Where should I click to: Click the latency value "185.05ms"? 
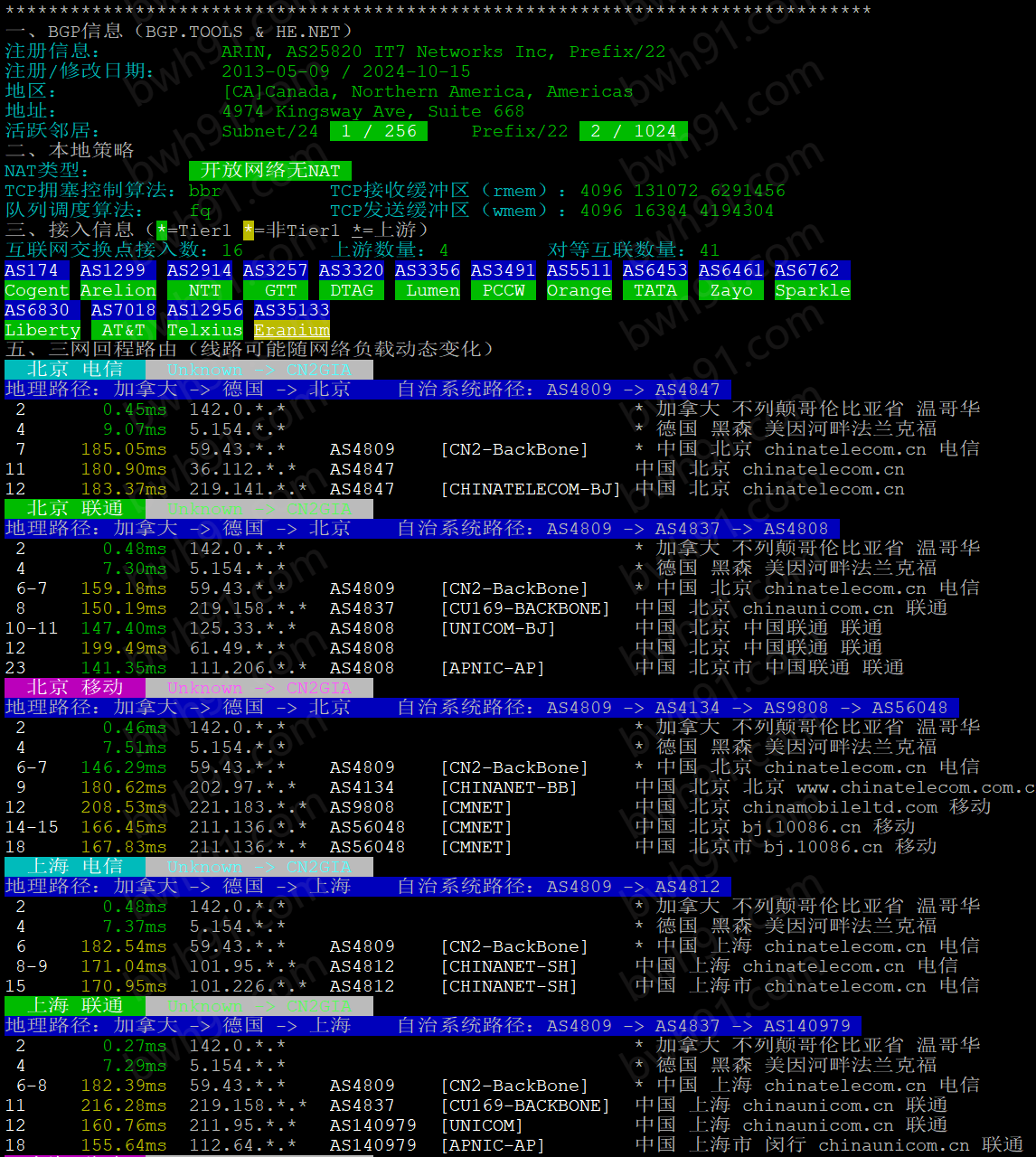(124, 449)
